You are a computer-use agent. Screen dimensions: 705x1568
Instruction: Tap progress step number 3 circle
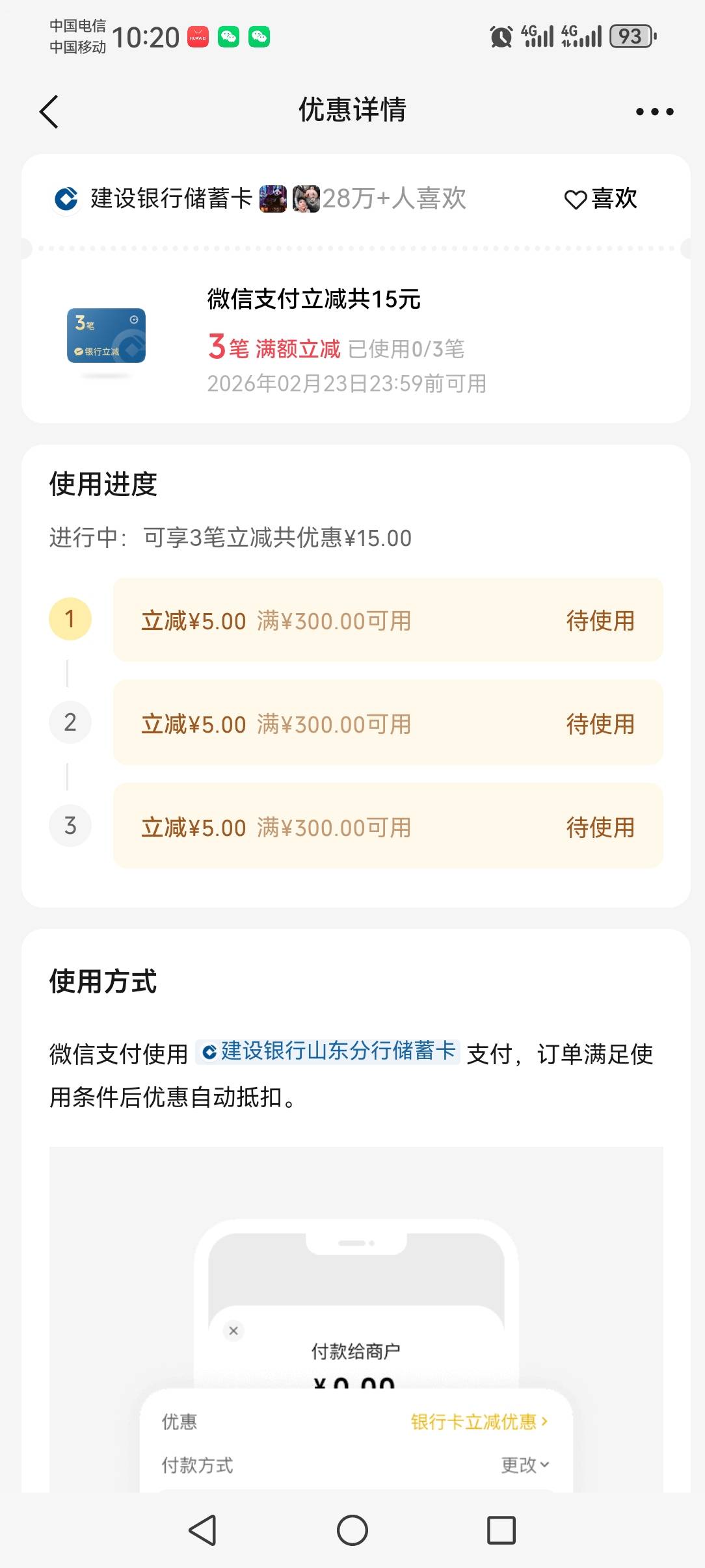(70, 826)
